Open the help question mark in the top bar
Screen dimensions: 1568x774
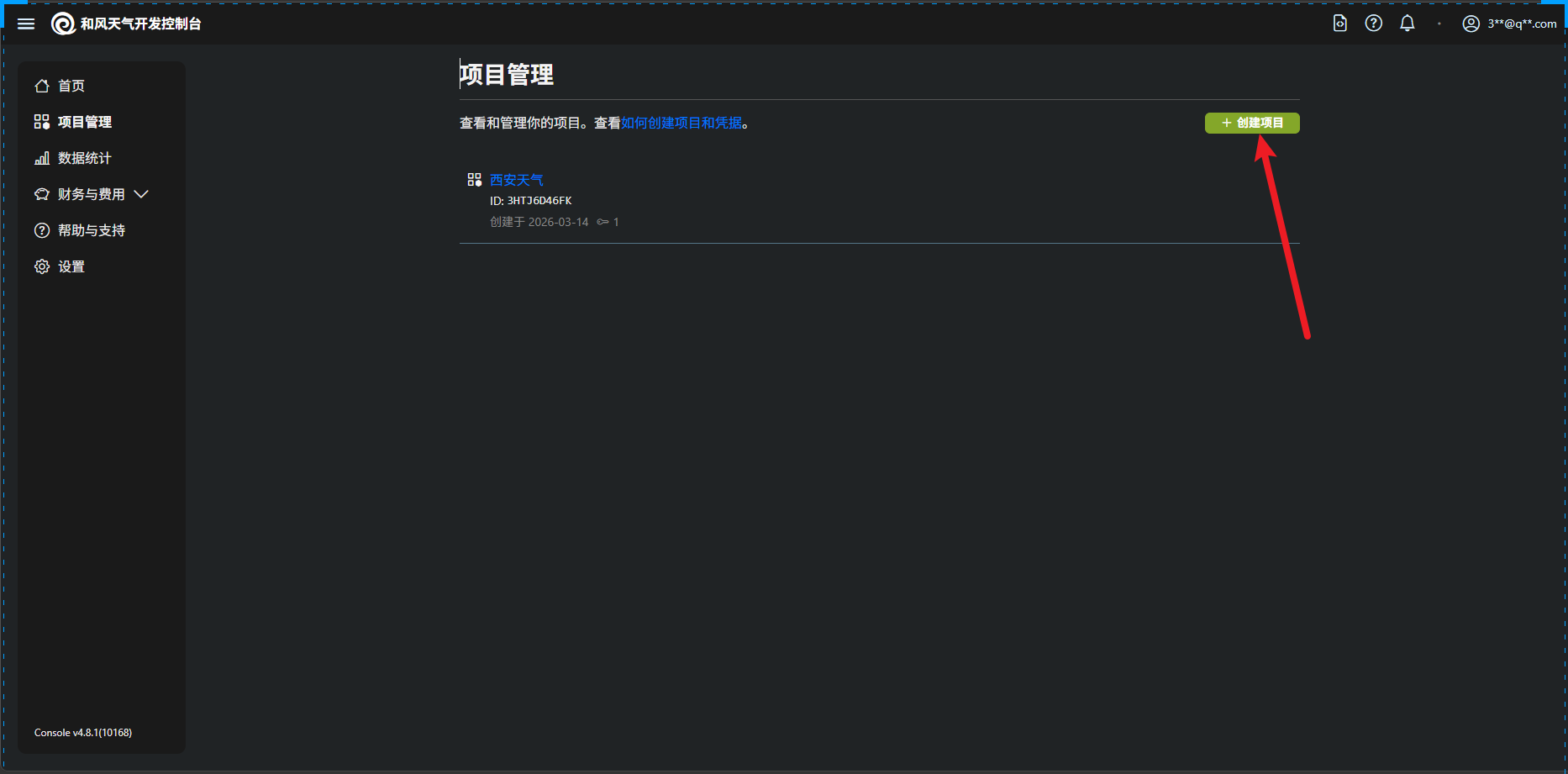click(1373, 24)
